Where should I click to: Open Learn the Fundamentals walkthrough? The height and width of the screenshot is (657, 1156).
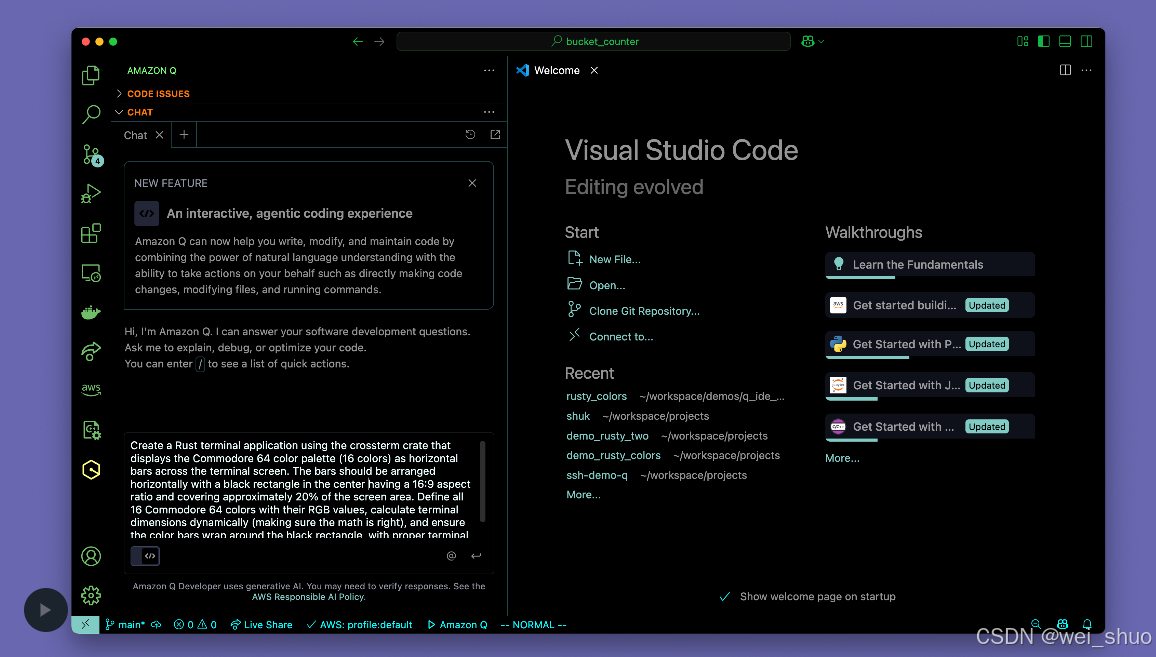coord(930,265)
